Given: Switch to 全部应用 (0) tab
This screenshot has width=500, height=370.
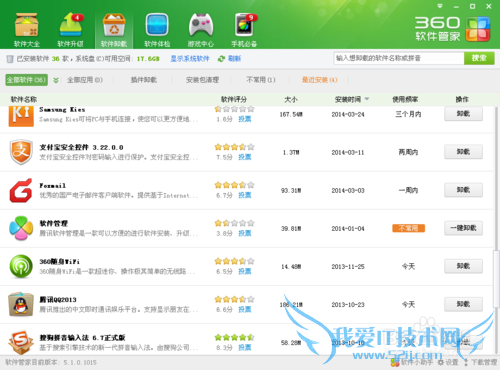Looking at the screenshot, I should click(85, 80).
